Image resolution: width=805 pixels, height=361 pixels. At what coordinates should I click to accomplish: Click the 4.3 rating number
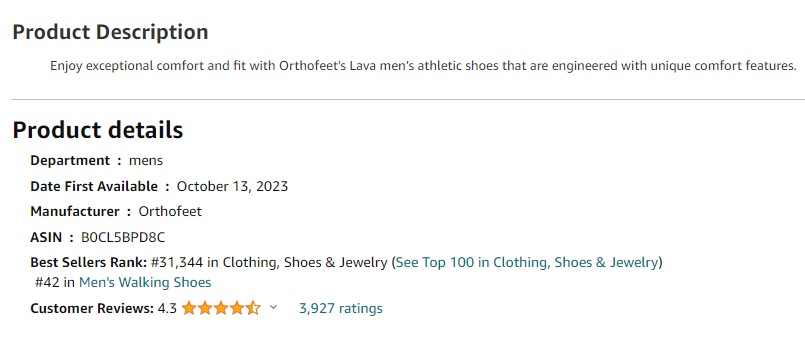167,308
